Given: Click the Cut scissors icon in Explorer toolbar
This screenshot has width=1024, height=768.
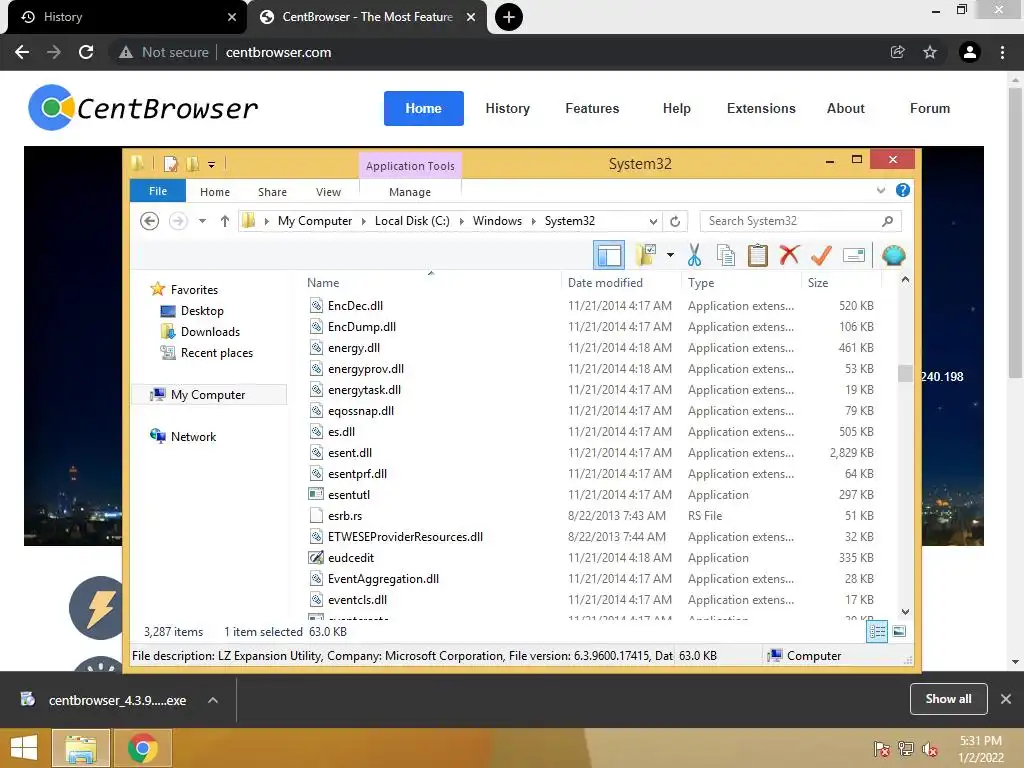Looking at the screenshot, I should pos(694,255).
